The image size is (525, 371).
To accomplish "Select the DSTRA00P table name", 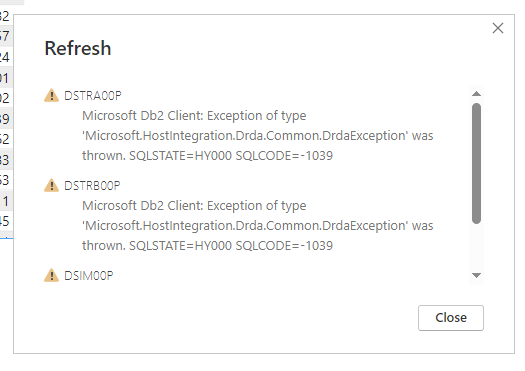I will pos(93,96).
